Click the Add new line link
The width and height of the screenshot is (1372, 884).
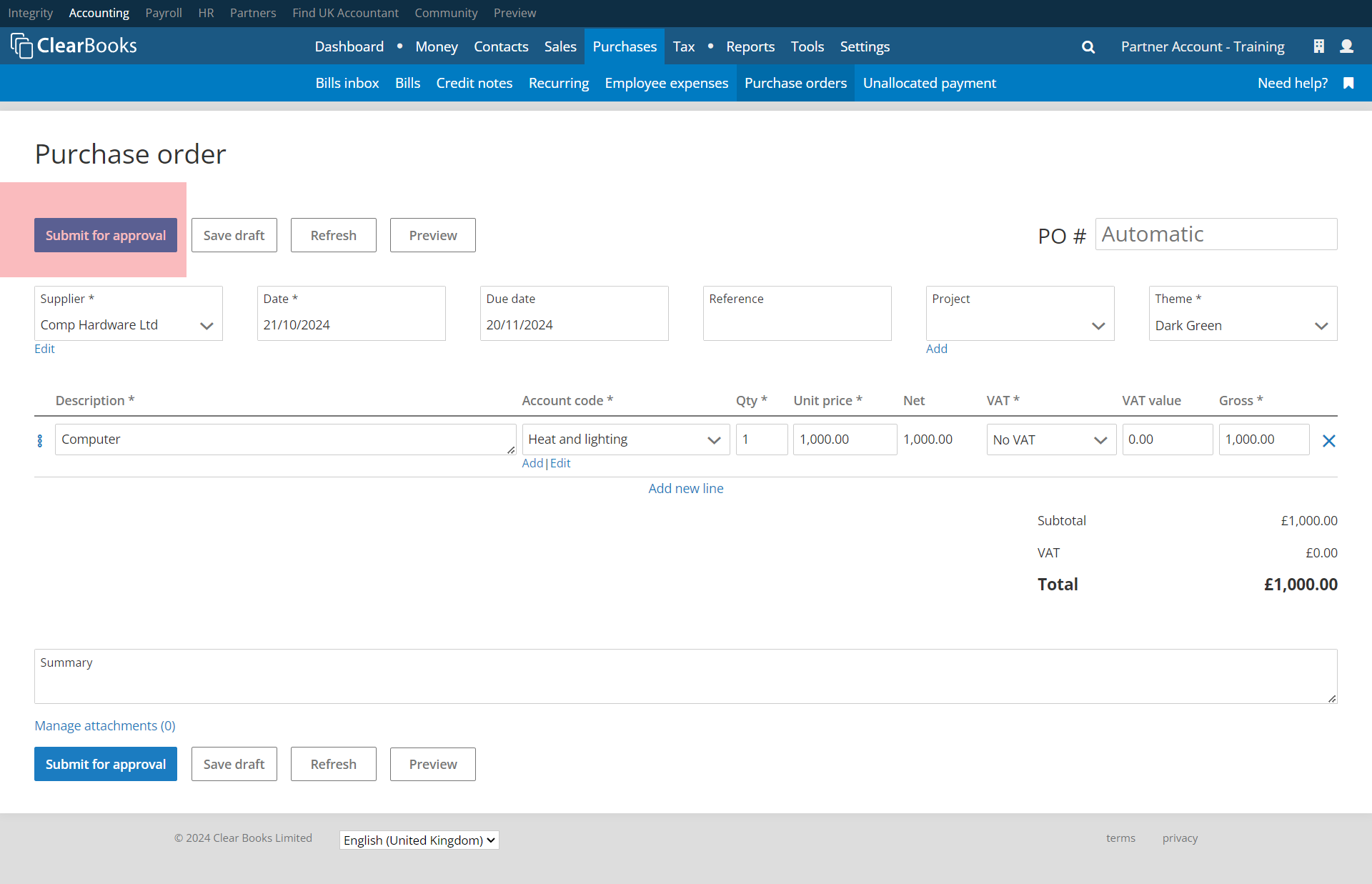point(685,488)
